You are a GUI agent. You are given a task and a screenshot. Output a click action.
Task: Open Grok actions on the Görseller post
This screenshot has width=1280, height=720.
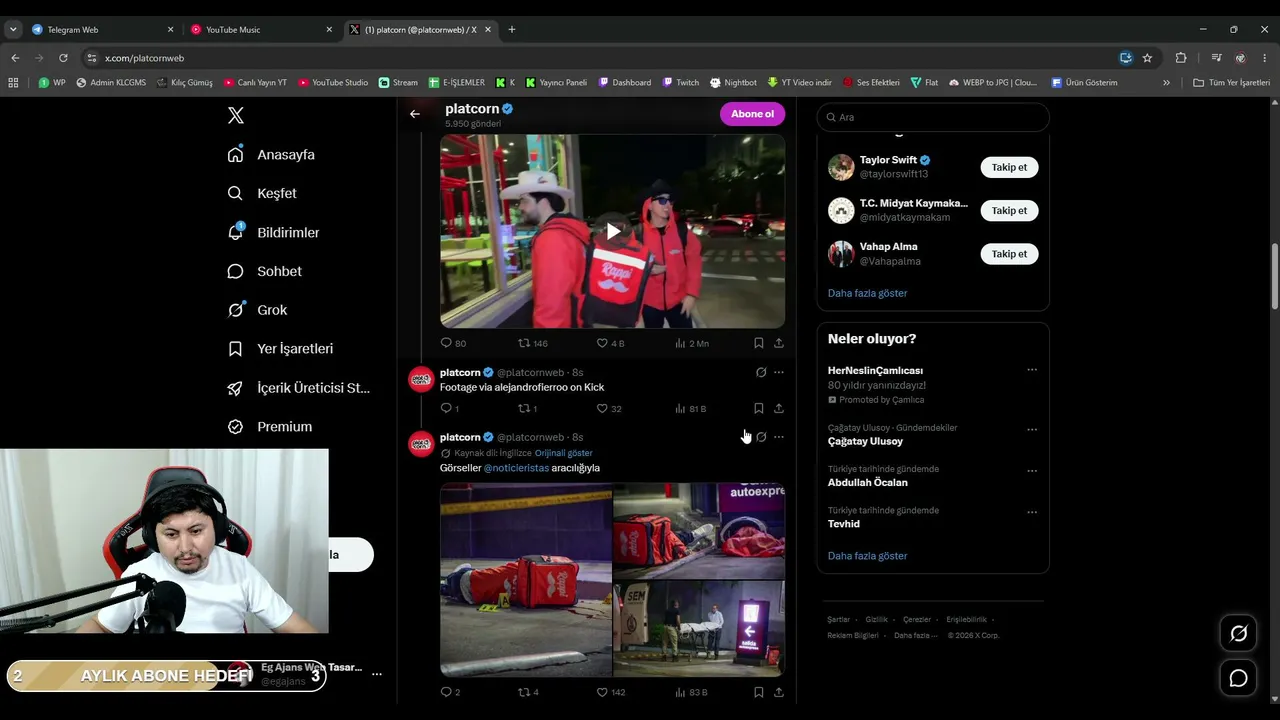(x=761, y=437)
